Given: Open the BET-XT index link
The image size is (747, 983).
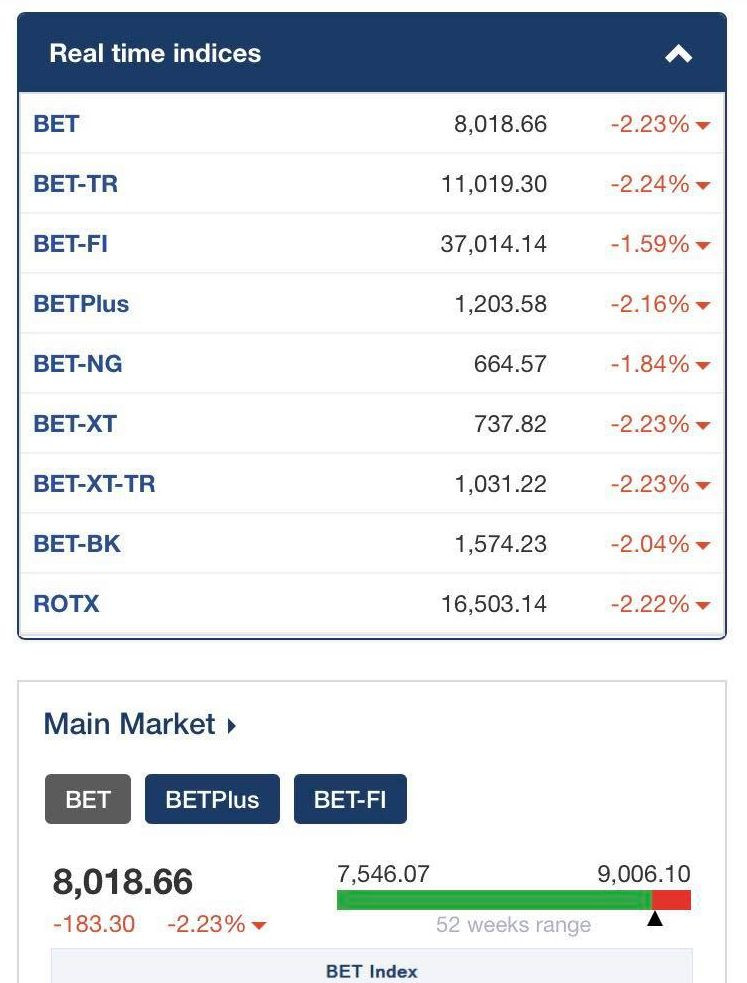Looking at the screenshot, I should click(75, 424).
